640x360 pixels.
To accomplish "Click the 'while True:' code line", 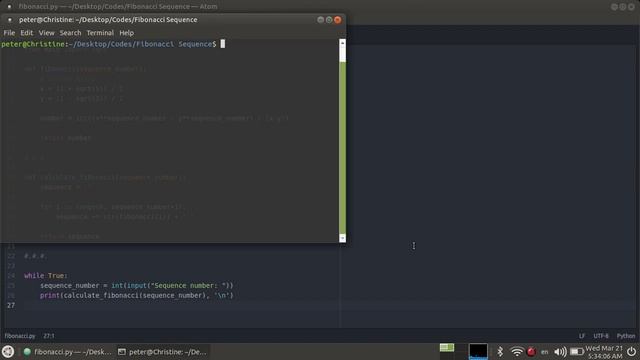I will point(46,276).
